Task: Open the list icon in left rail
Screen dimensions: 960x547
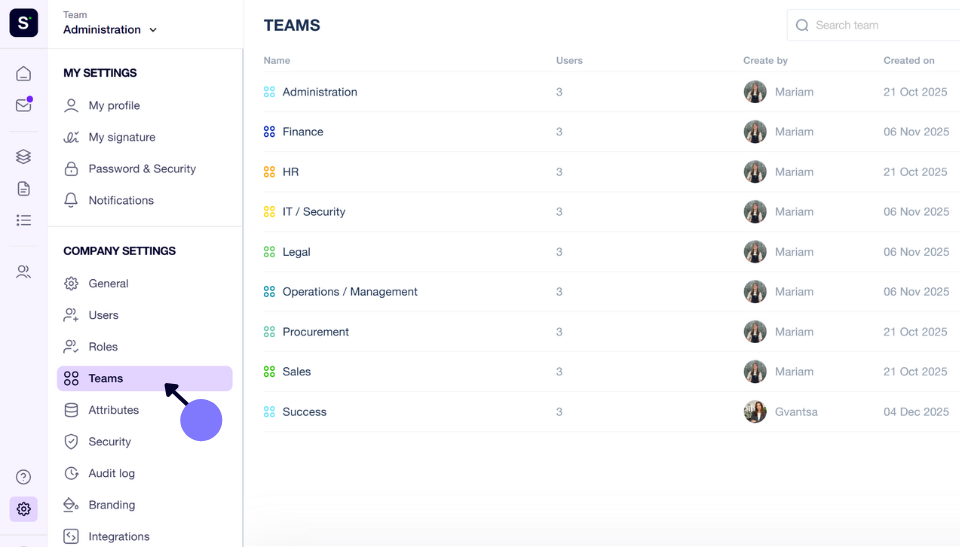Action: [x=23, y=221]
